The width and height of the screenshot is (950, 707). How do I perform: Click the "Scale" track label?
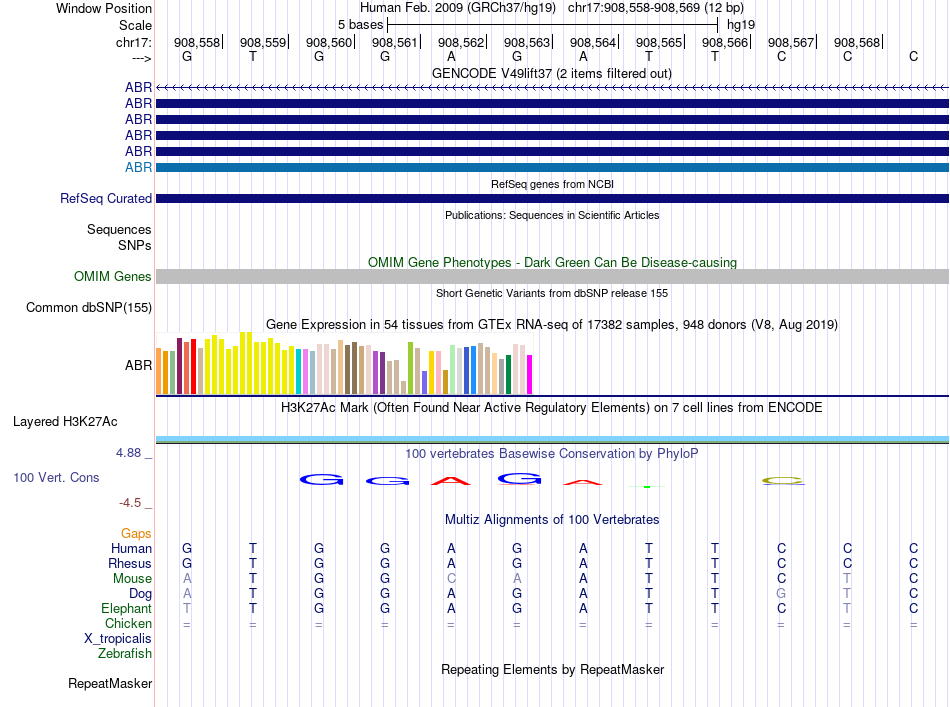click(x=135, y=25)
